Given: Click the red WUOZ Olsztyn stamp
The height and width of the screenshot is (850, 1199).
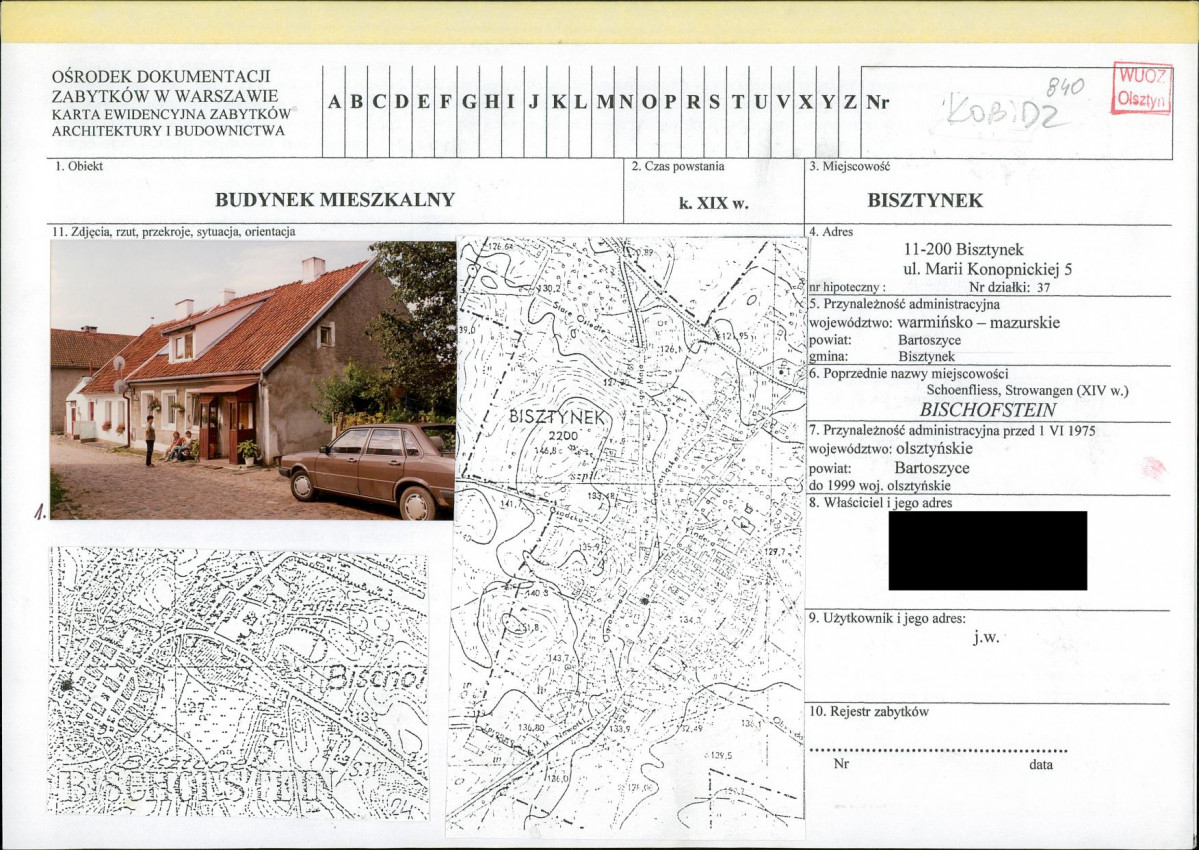Looking at the screenshot, I should tap(1142, 88).
